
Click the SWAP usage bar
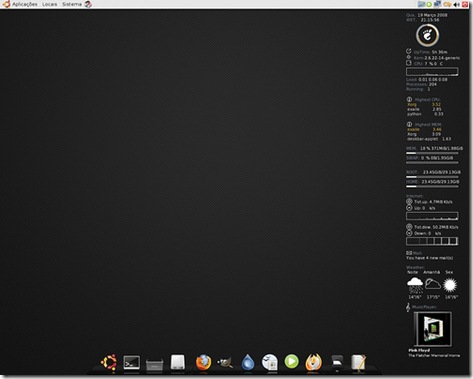pos(432,163)
